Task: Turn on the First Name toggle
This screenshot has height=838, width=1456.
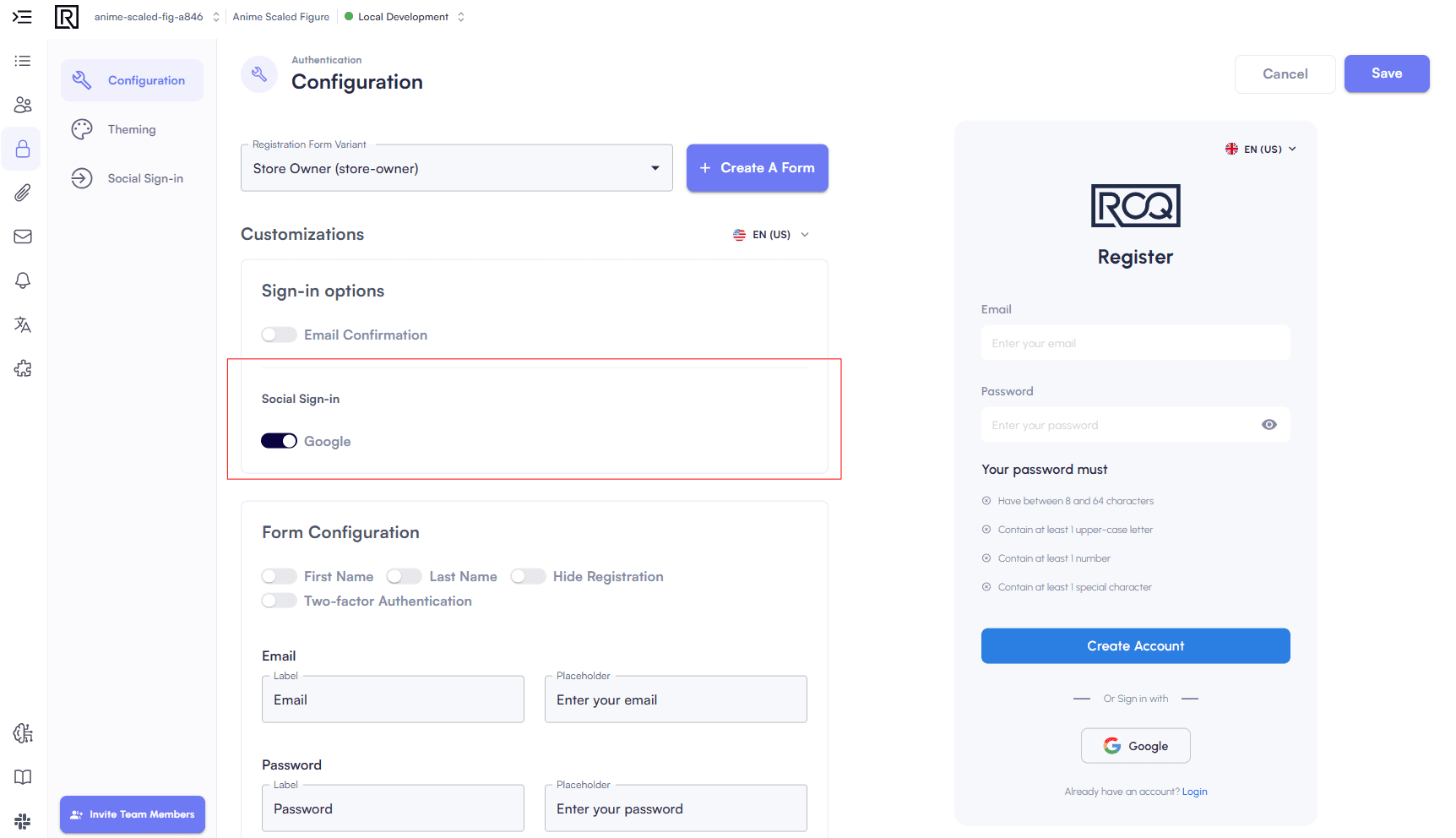Action: pos(279,576)
